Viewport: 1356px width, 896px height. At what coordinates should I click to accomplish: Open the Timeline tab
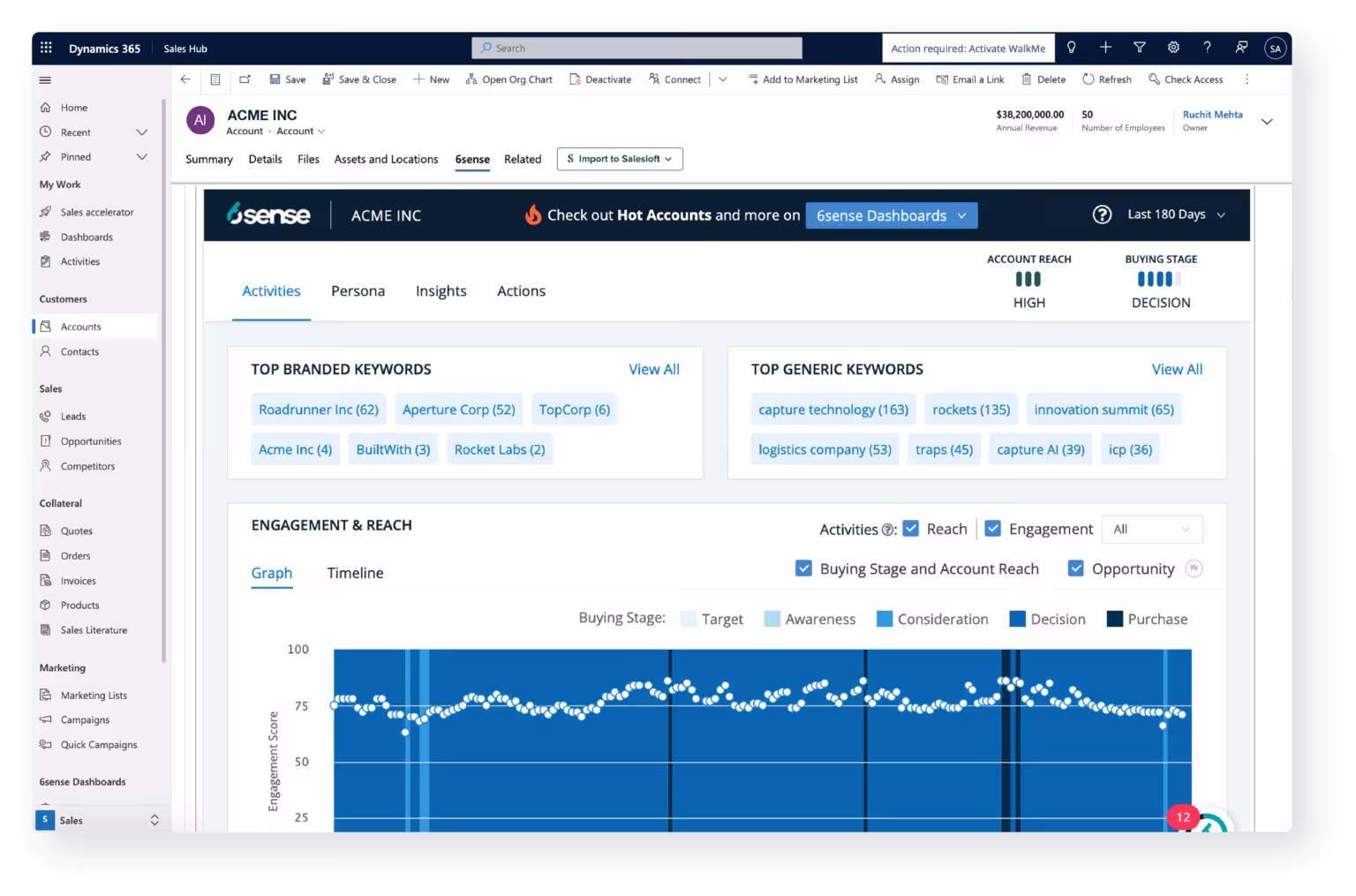tap(355, 573)
